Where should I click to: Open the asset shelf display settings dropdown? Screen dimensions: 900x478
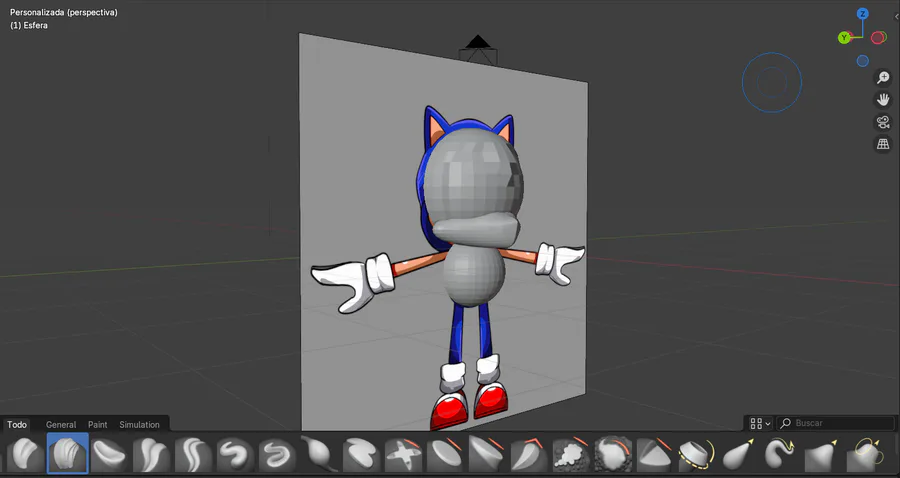[x=760, y=423]
